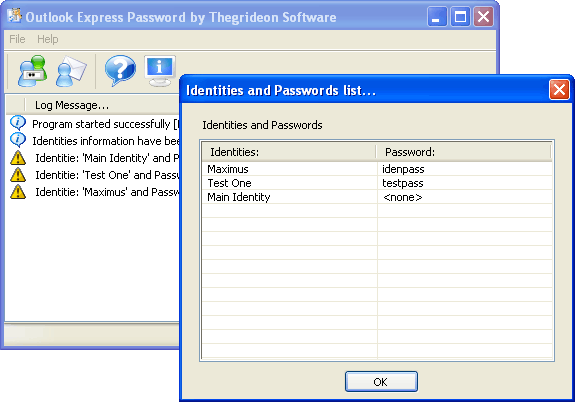Image resolution: width=575 pixels, height=402 pixels.
Task: Click warning icon for 'Main Identity' log entry
Action: coord(18,158)
